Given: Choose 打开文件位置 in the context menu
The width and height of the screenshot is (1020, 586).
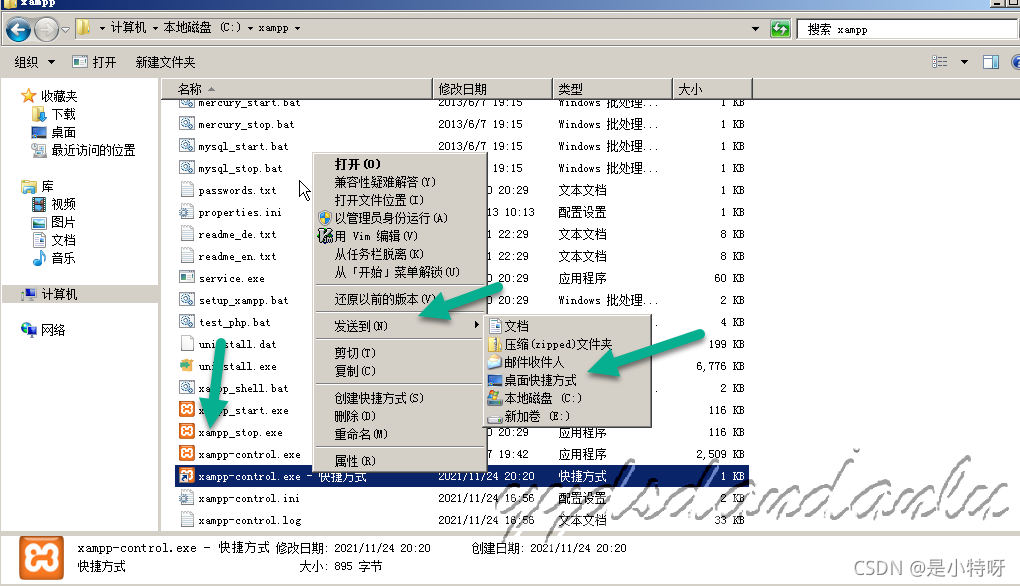Looking at the screenshot, I should pyautogui.click(x=399, y=200).
